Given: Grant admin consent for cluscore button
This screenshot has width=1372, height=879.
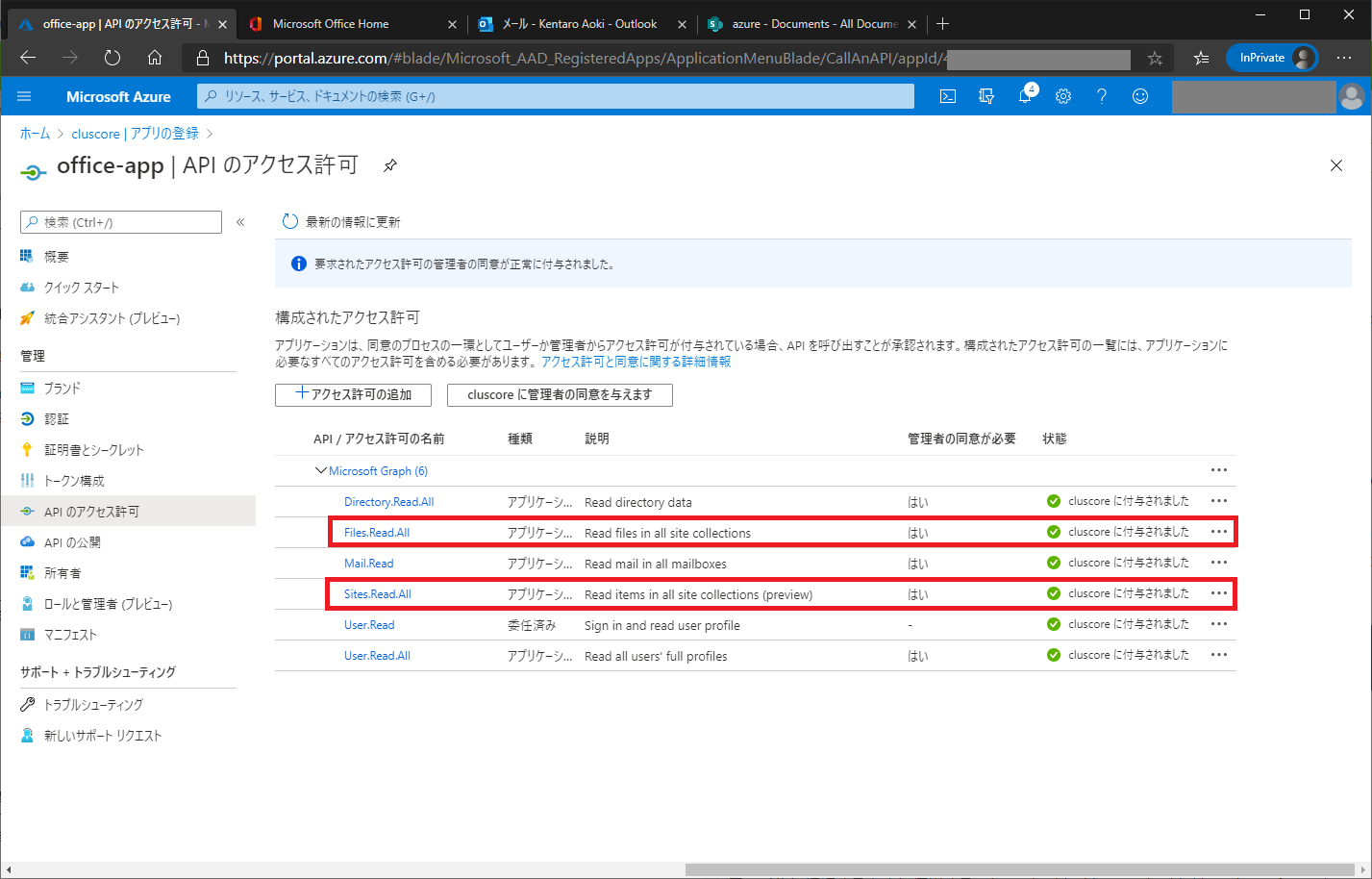Looking at the screenshot, I should 560,394.
